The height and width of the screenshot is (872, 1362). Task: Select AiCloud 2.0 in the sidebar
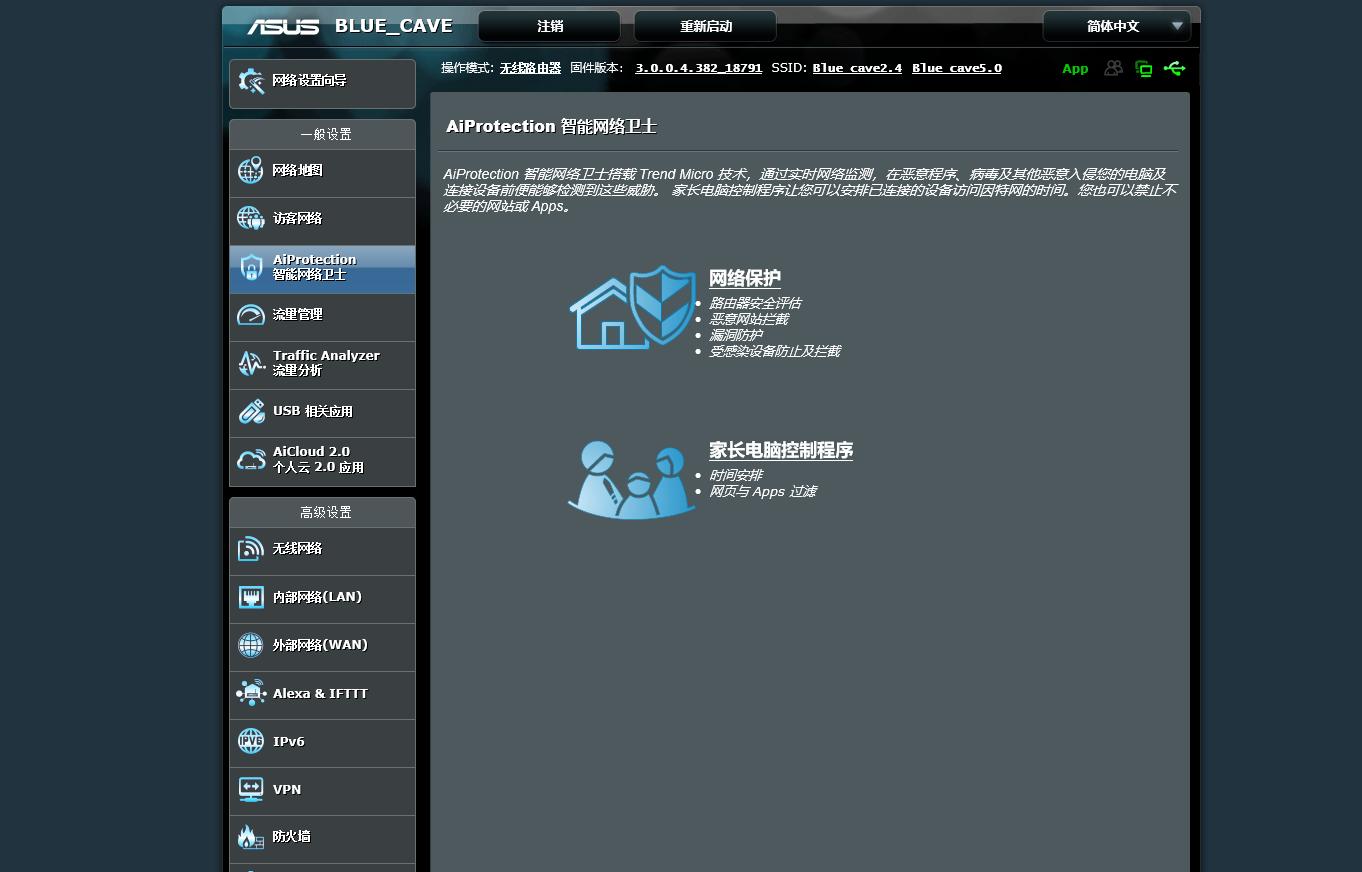[322, 460]
